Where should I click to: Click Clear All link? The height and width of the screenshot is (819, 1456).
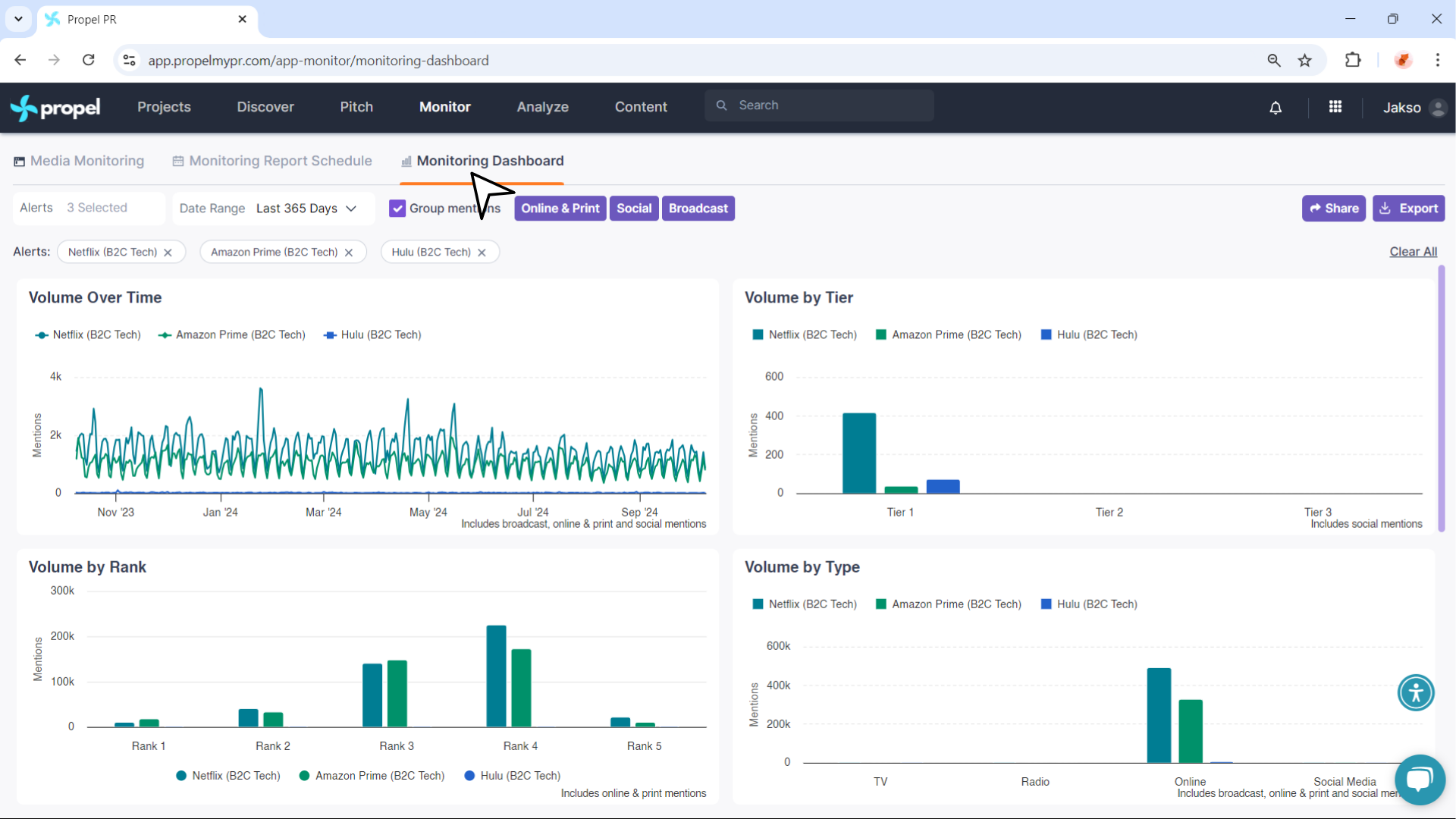[x=1414, y=252]
